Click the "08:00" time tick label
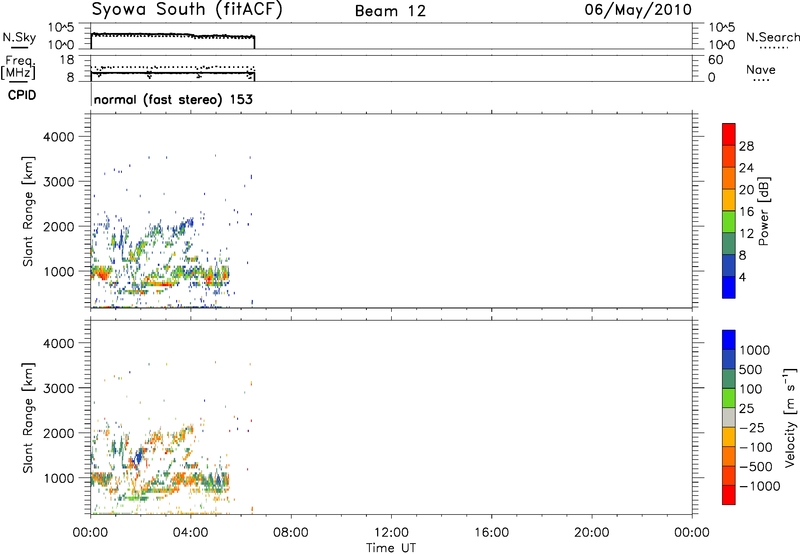Image resolution: width=800 pixels, height=554 pixels. 291,533
